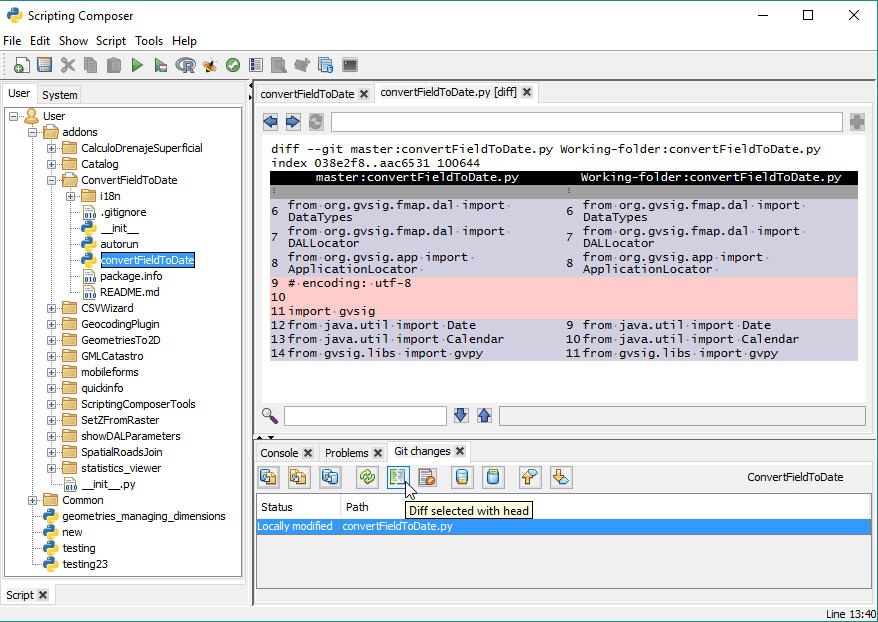Close the convertFieldToDate.py [diff] tab
Screen dimensions: 878x622
coord(527,92)
